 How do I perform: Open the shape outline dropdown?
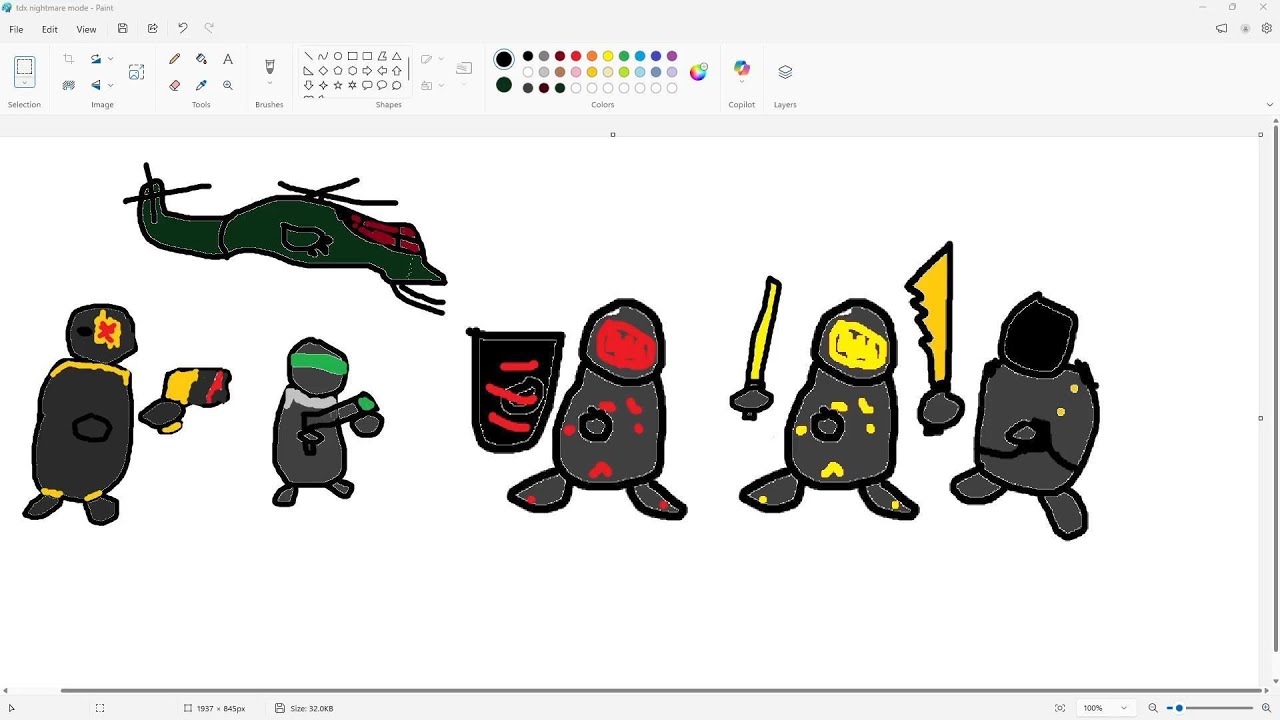pyautogui.click(x=441, y=59)
